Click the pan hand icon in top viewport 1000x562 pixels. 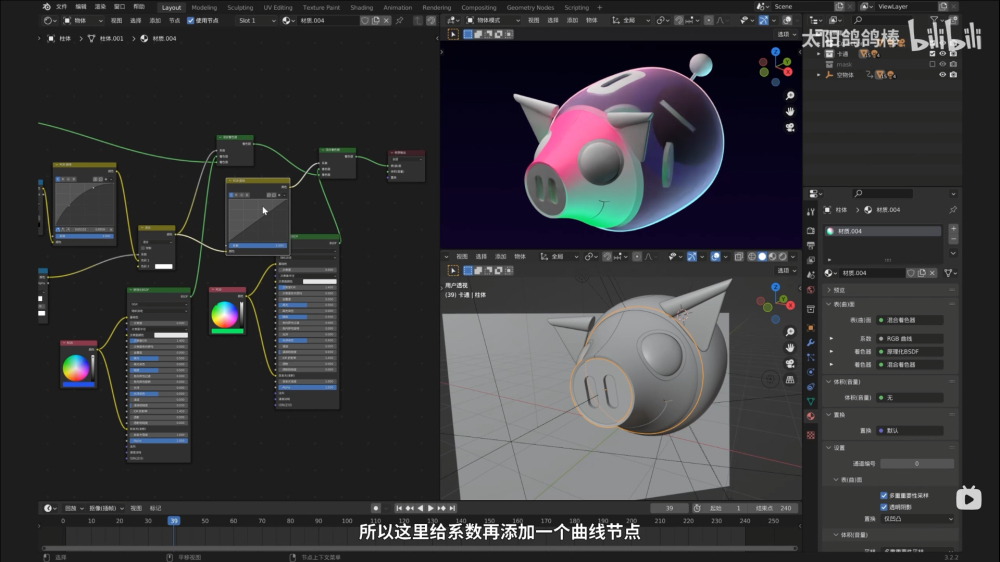pos(790,112)
